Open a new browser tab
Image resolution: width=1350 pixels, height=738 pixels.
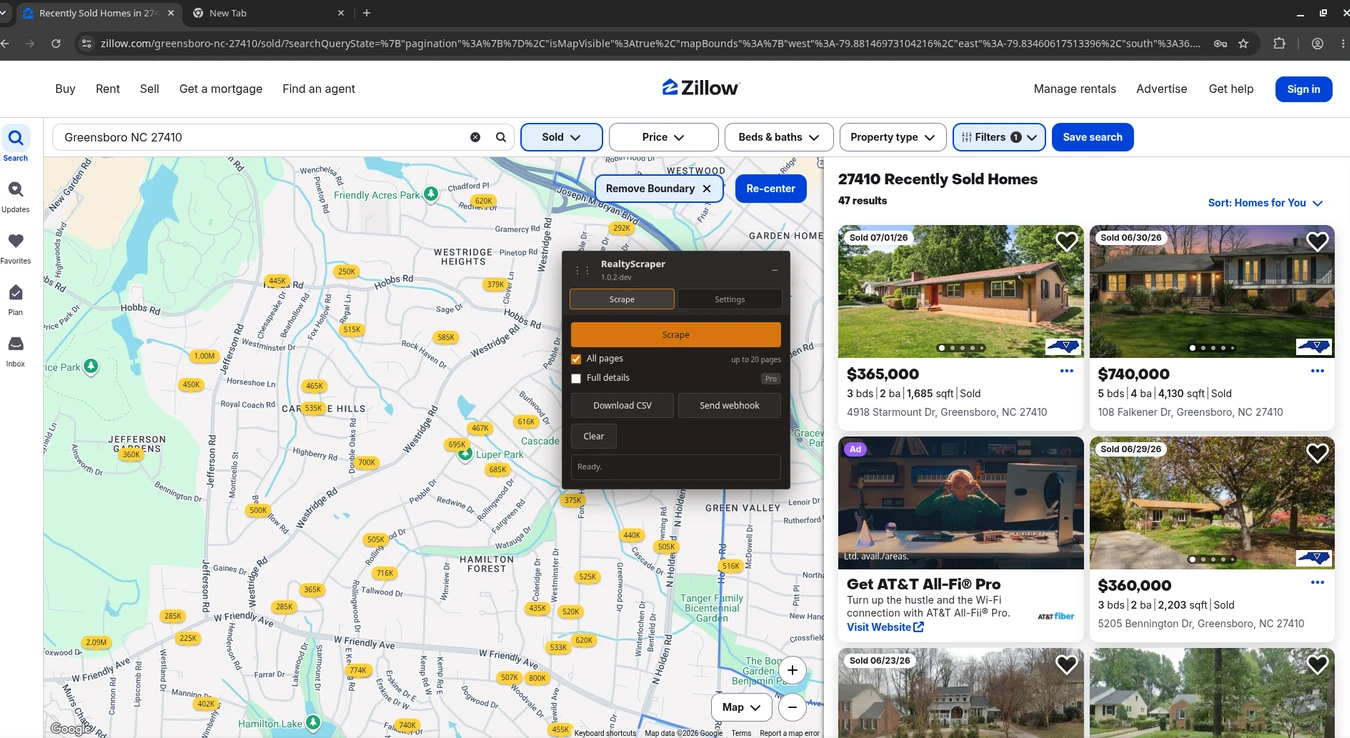367,13
